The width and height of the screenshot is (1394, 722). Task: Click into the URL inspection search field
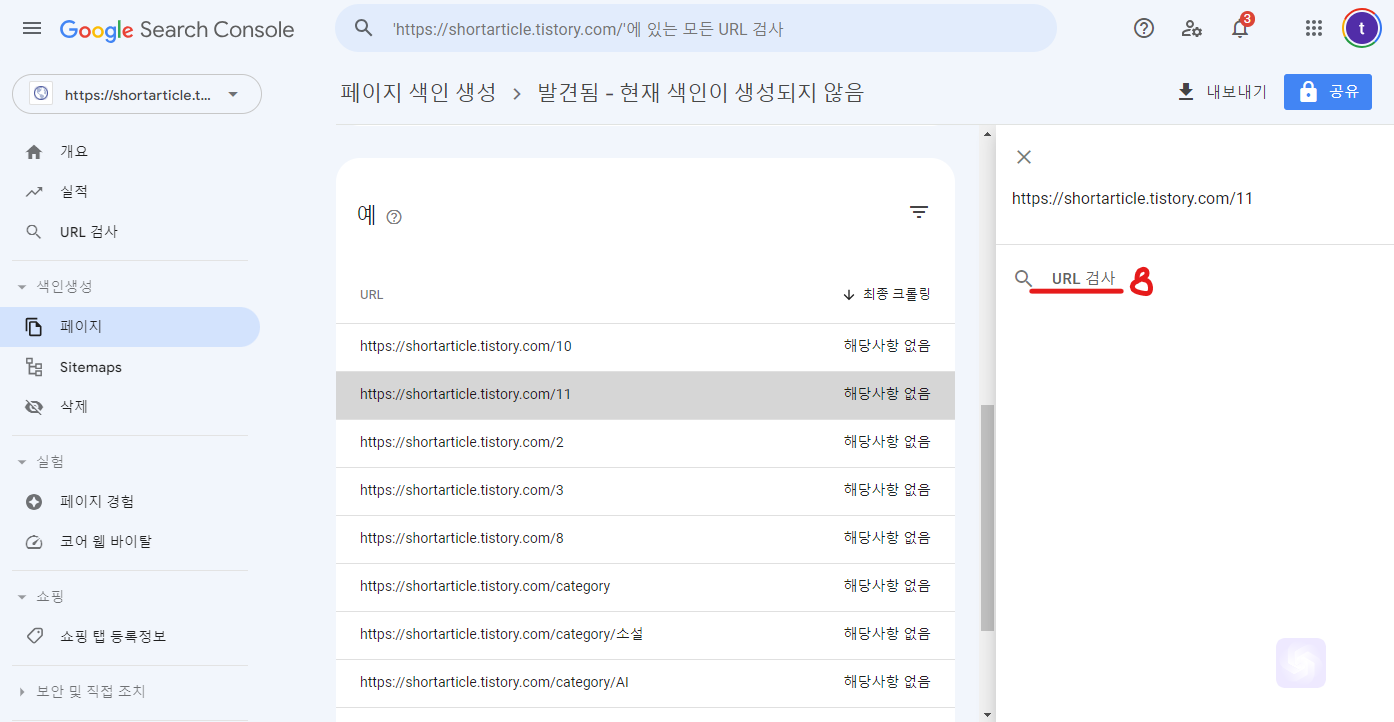pos(695,28)
